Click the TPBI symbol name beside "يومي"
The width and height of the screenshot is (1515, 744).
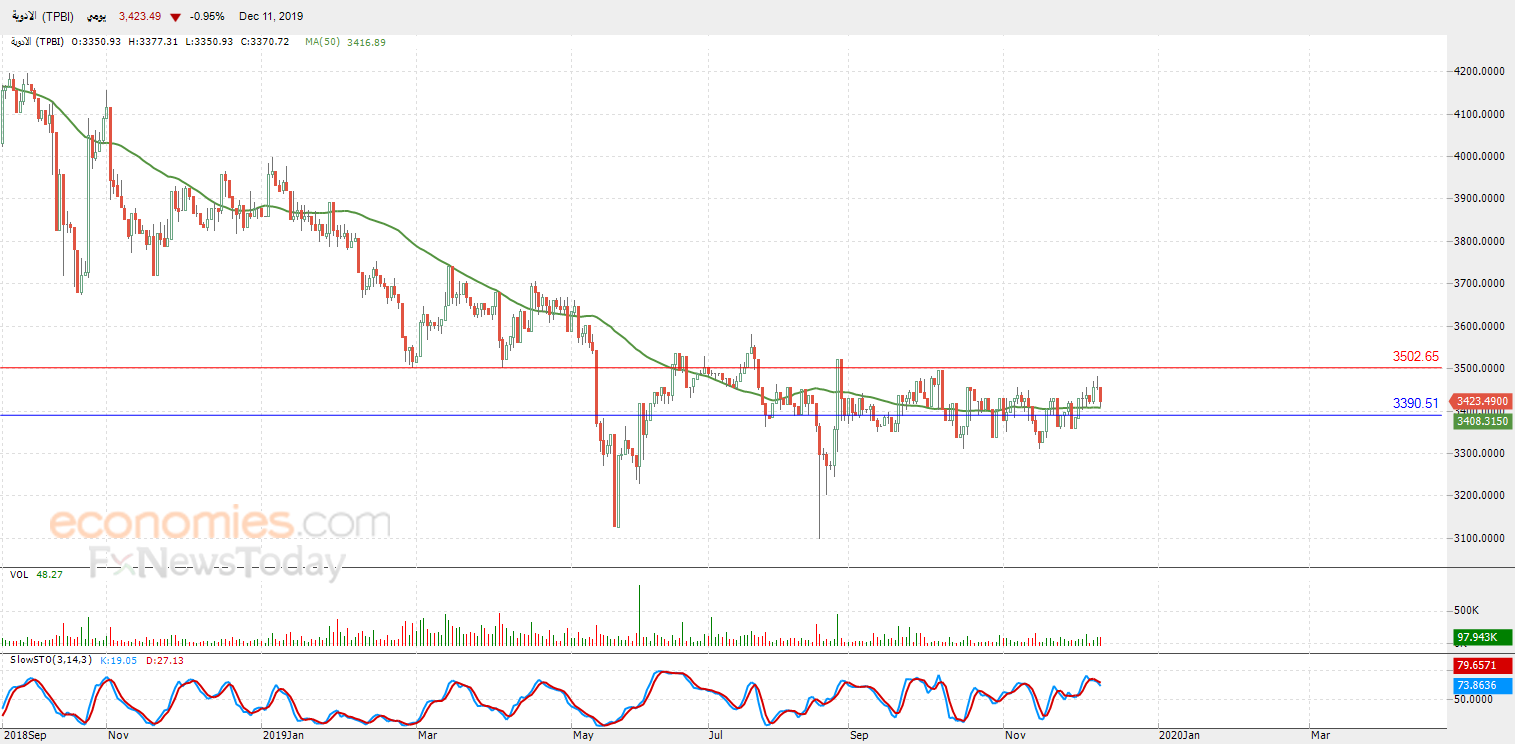click(43, 17)
